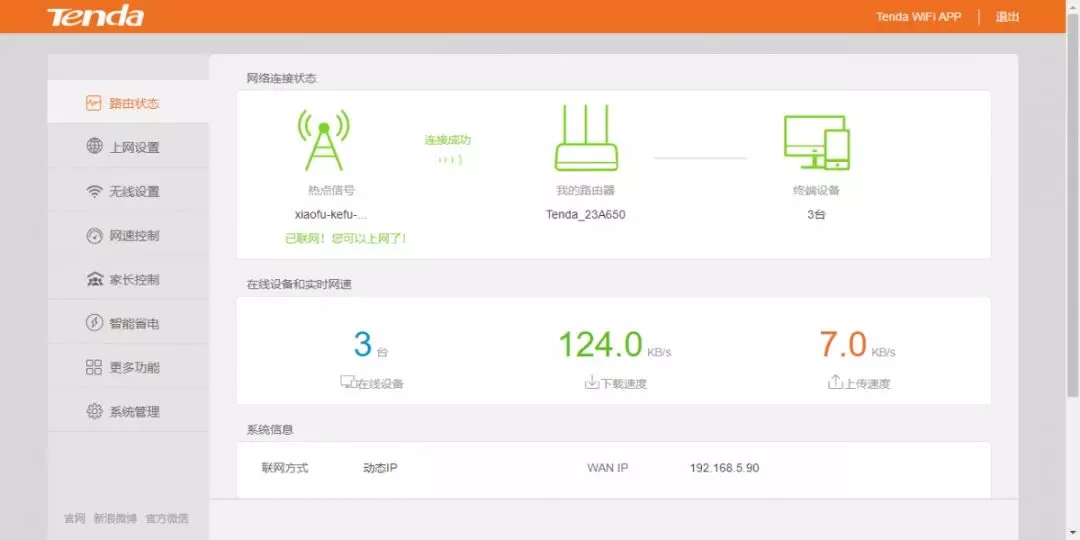Click the hotspot signal tower icon
This screenshot has width=1080, height=540.
324,139
